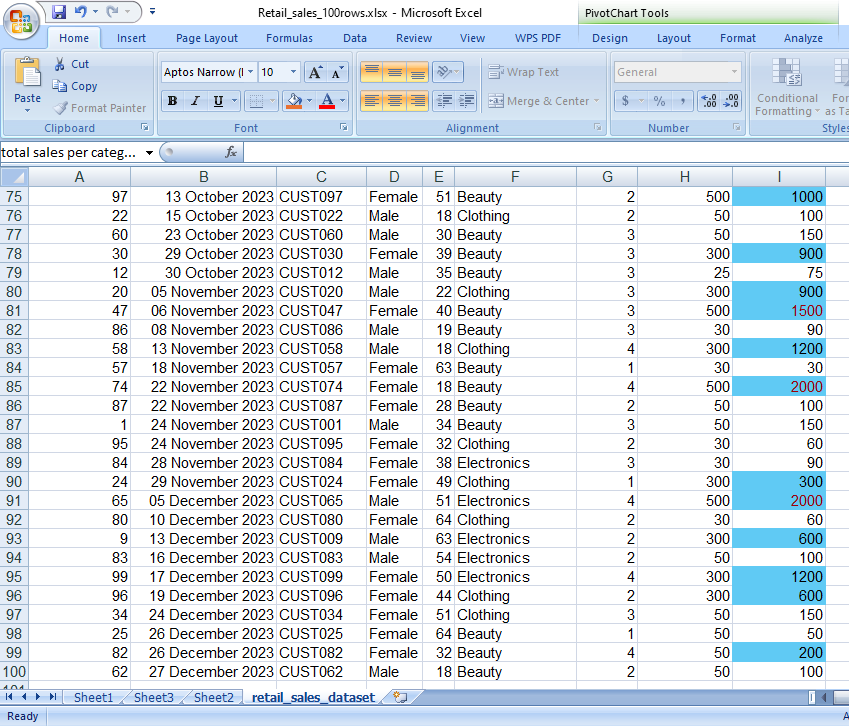Toggle align text left

(372, 101)
